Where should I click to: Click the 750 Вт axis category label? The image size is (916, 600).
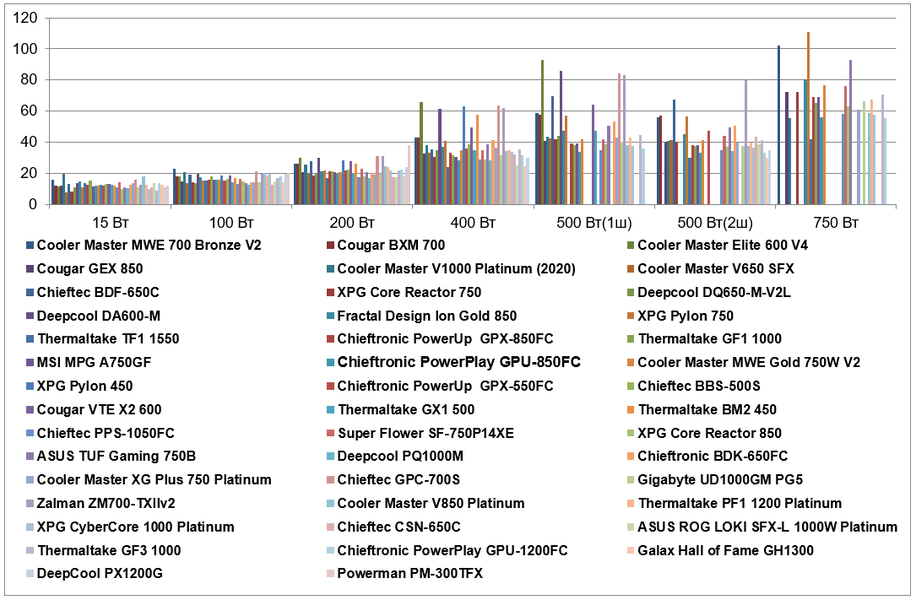[x=836, y=223]
